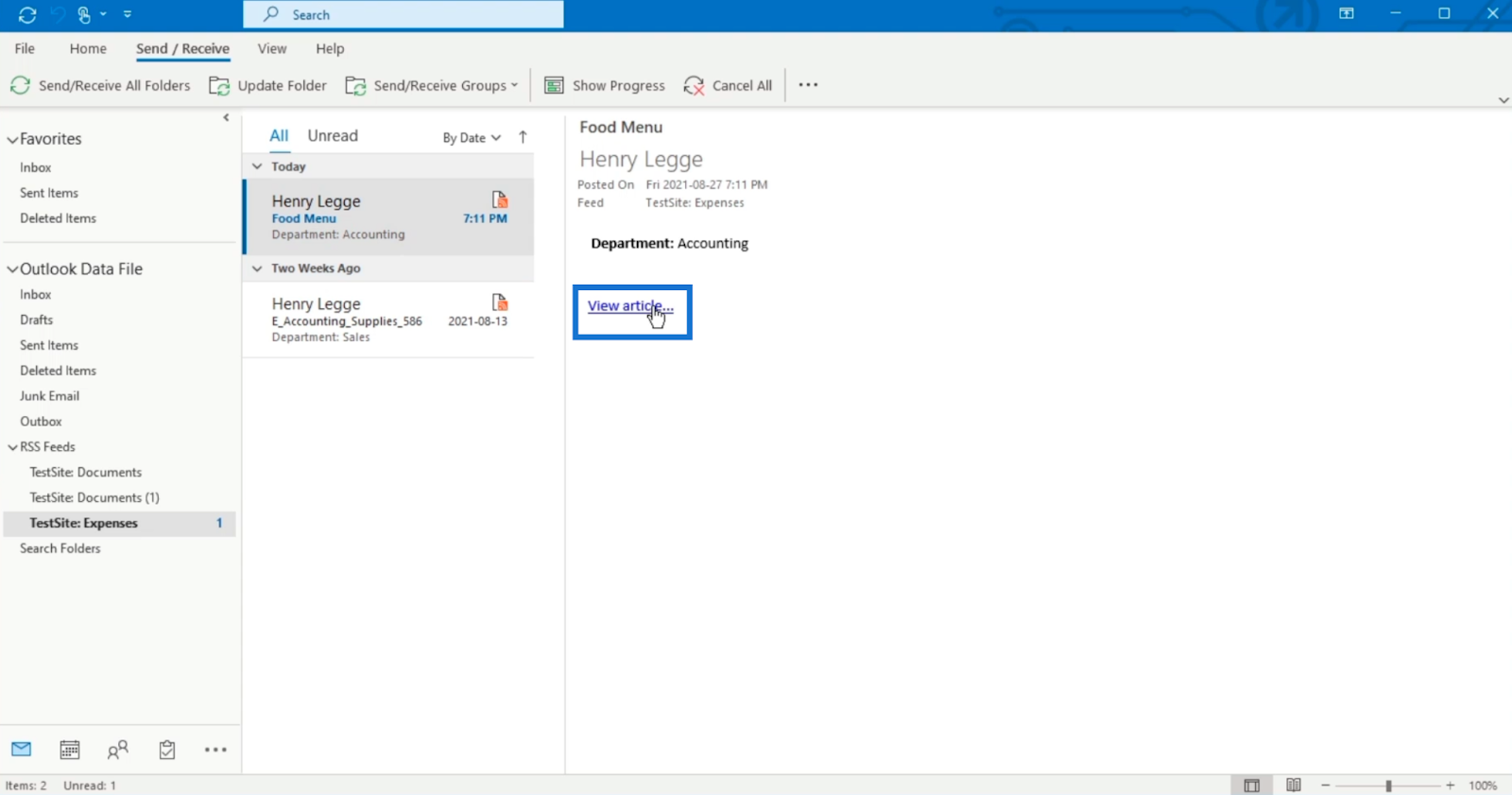Switch to the Home tab
The image size is (1512, 795).
pyautogui.click(x=88, y=48)
